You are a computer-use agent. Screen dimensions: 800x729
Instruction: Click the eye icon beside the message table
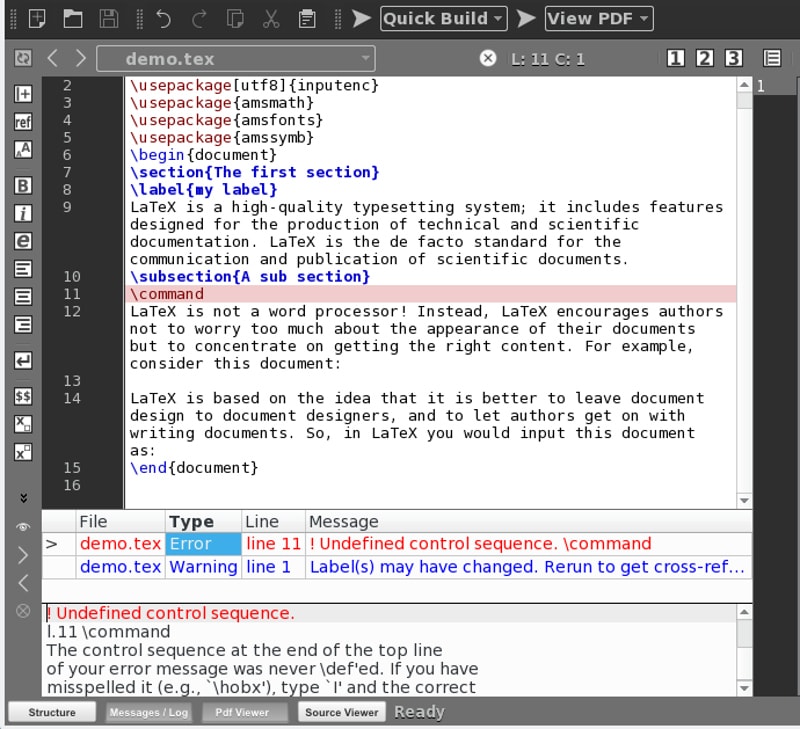(23, 526)
